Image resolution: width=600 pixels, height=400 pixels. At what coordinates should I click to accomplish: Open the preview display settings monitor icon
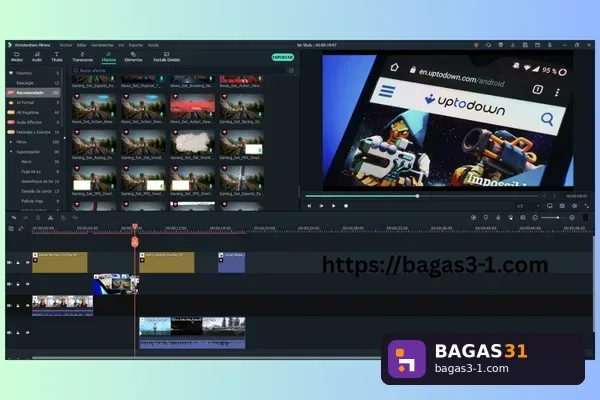tap(550, 206)
